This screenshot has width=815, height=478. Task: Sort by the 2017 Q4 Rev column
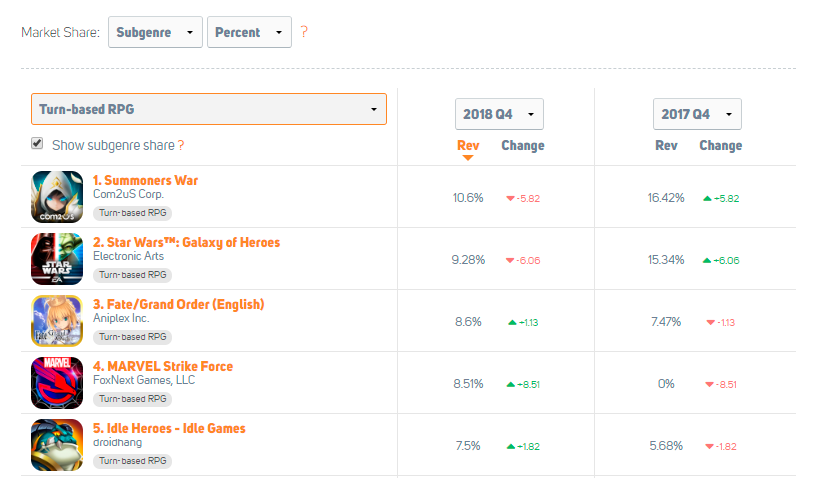pyautogui.click(x=666, y=145)
